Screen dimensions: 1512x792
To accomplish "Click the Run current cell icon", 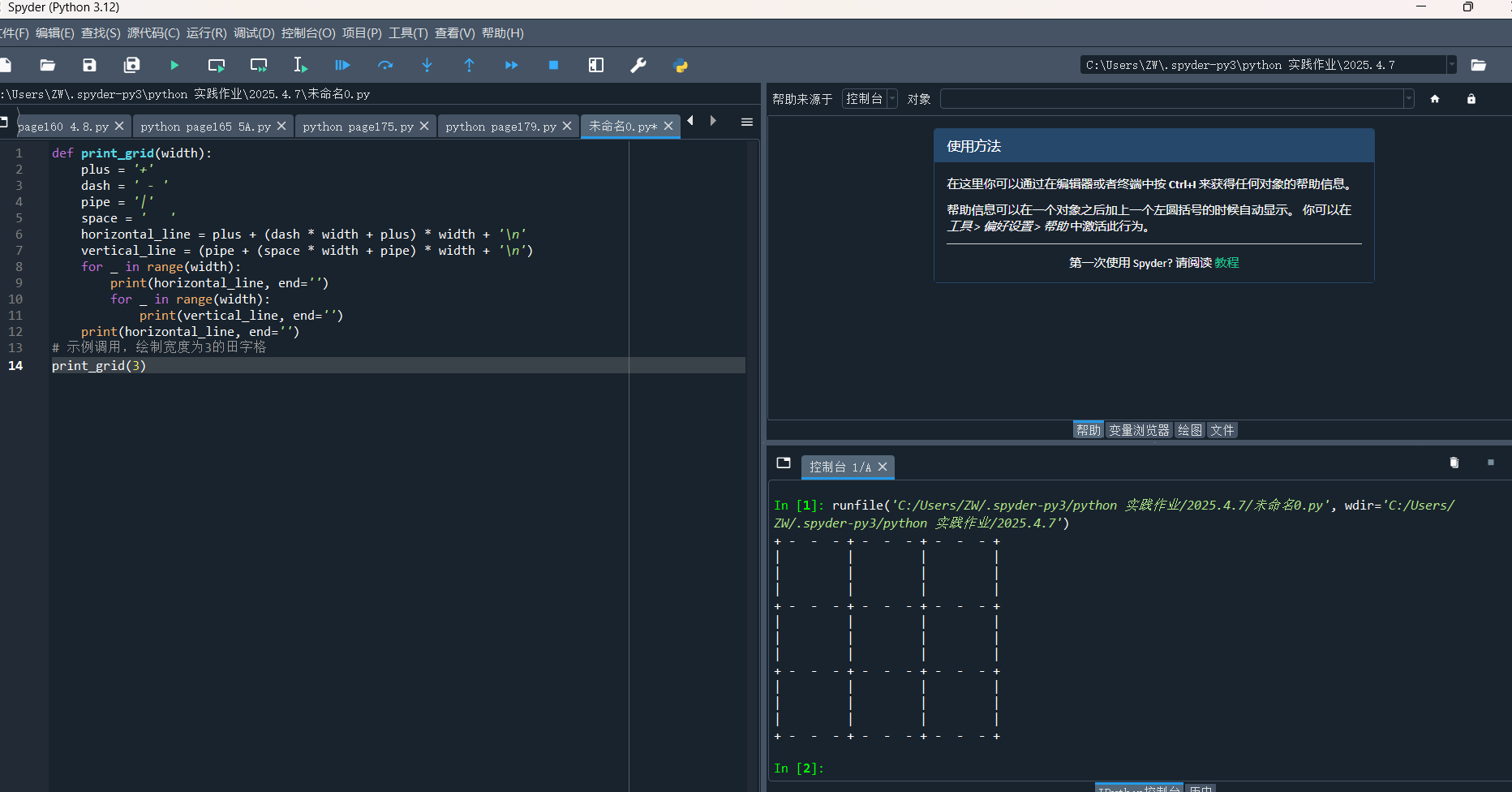I will (217, 66).
